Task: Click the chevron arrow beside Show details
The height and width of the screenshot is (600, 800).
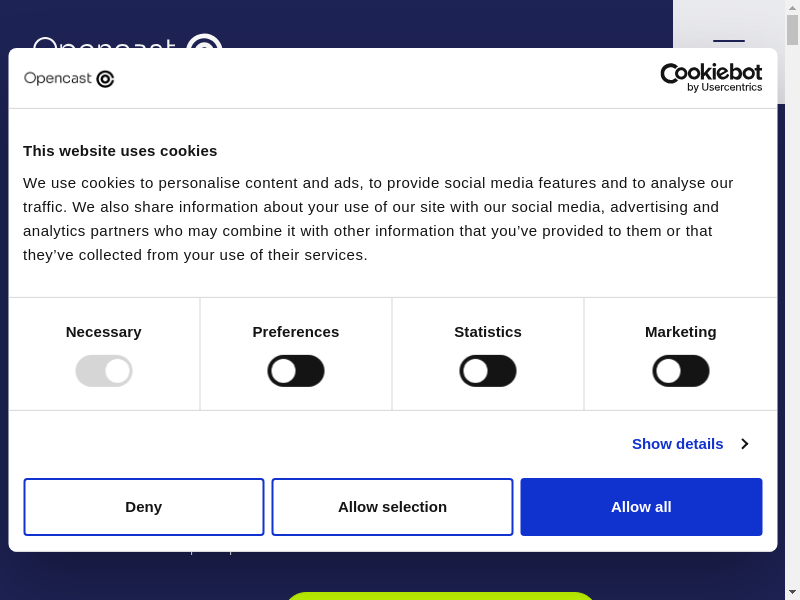Action: 744,444
